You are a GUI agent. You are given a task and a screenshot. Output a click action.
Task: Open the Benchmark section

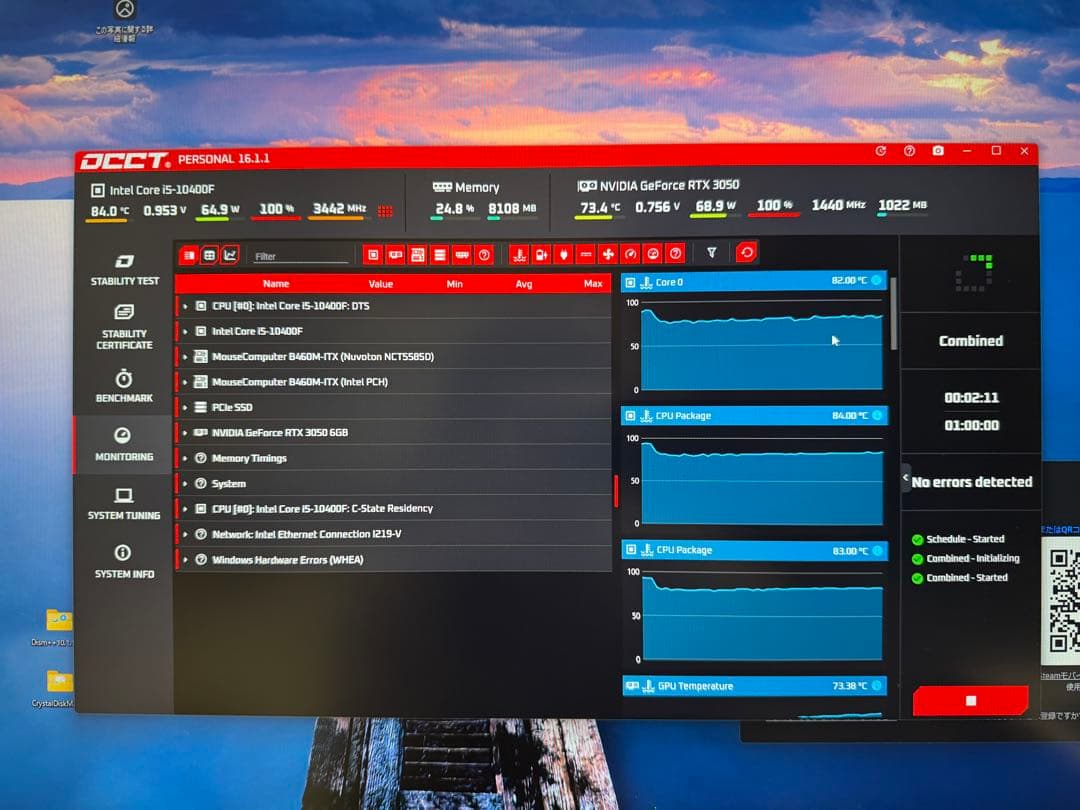tap(125, 386)
